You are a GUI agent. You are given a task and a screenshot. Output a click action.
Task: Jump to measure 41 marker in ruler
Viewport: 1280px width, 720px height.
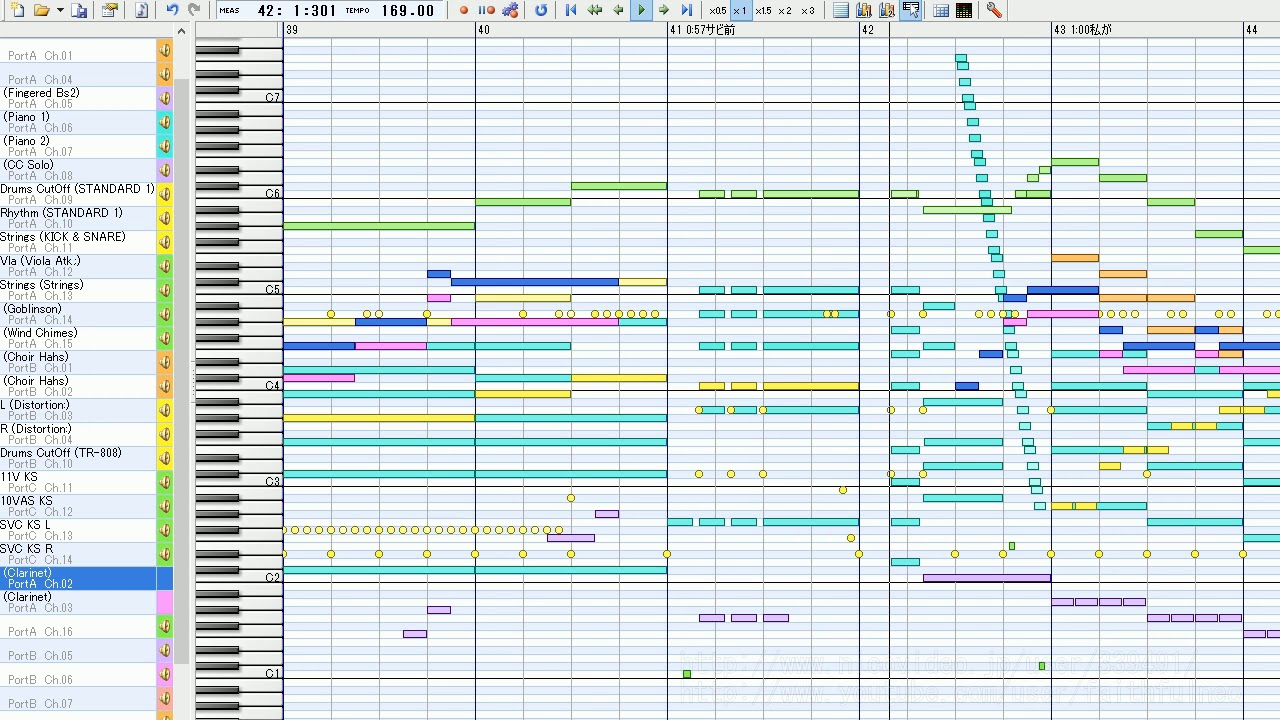point(676,30)
